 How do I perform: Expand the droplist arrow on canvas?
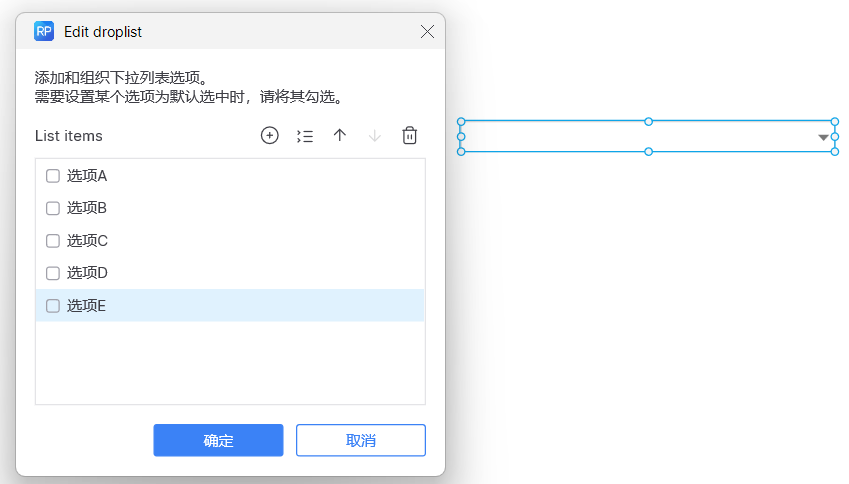point(823,137)
